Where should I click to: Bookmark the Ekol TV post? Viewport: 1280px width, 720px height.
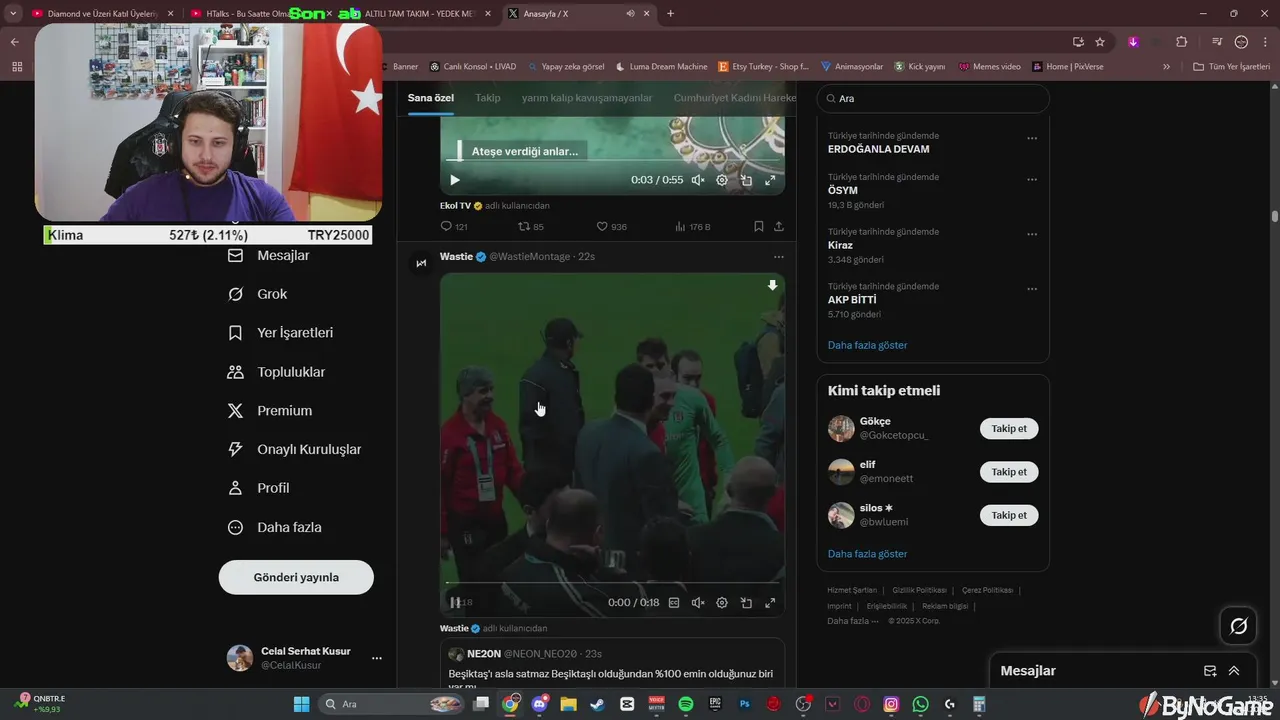[759, 227]
